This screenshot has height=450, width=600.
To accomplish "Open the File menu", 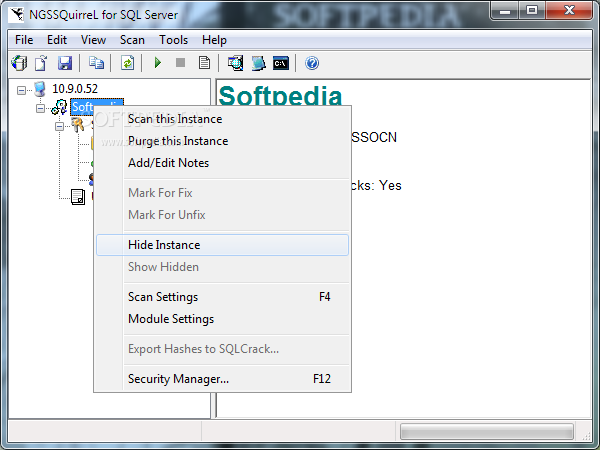I will pos(24,40).
